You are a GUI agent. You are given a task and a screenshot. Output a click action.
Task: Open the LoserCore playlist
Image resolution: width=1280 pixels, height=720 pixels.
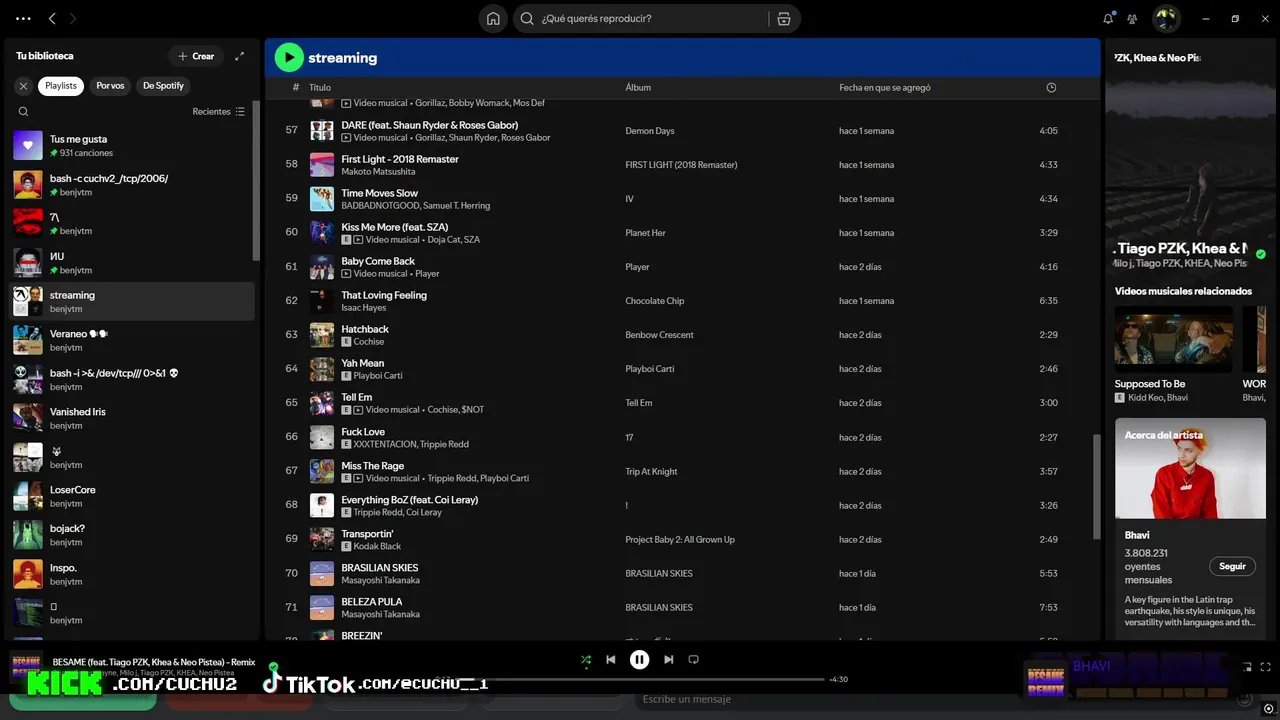point(132,496)
